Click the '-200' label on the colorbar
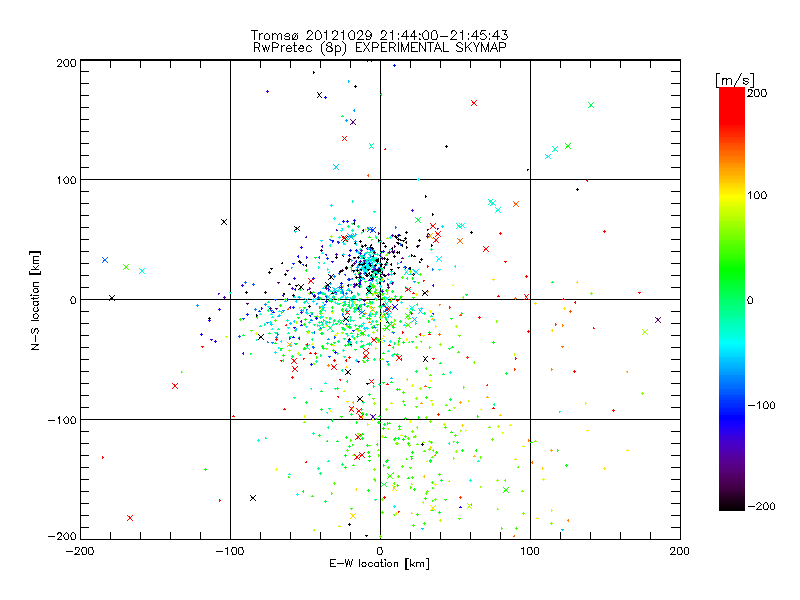The width and height of the screenshot is (800, 600). tap(761, 506)
